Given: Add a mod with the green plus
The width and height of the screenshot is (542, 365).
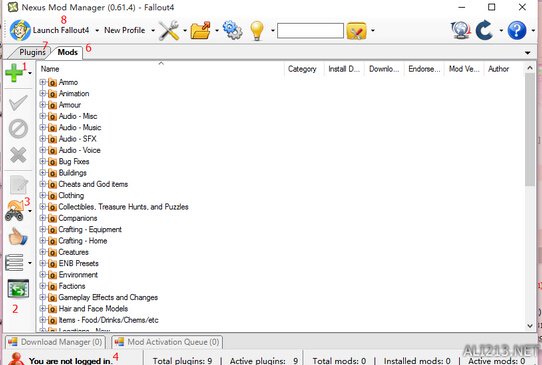Looking at the screenshot, I should click(14, 73).
